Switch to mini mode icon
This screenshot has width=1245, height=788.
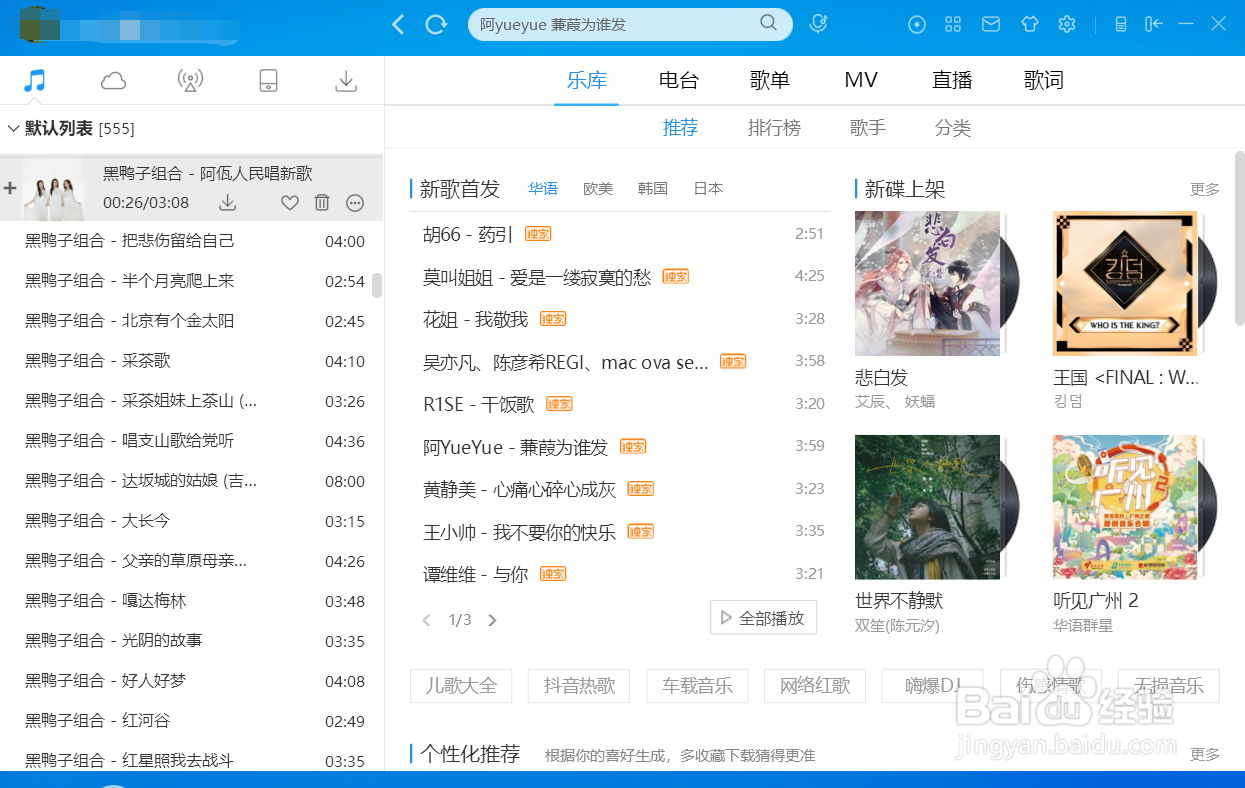tap(1154, 24)
